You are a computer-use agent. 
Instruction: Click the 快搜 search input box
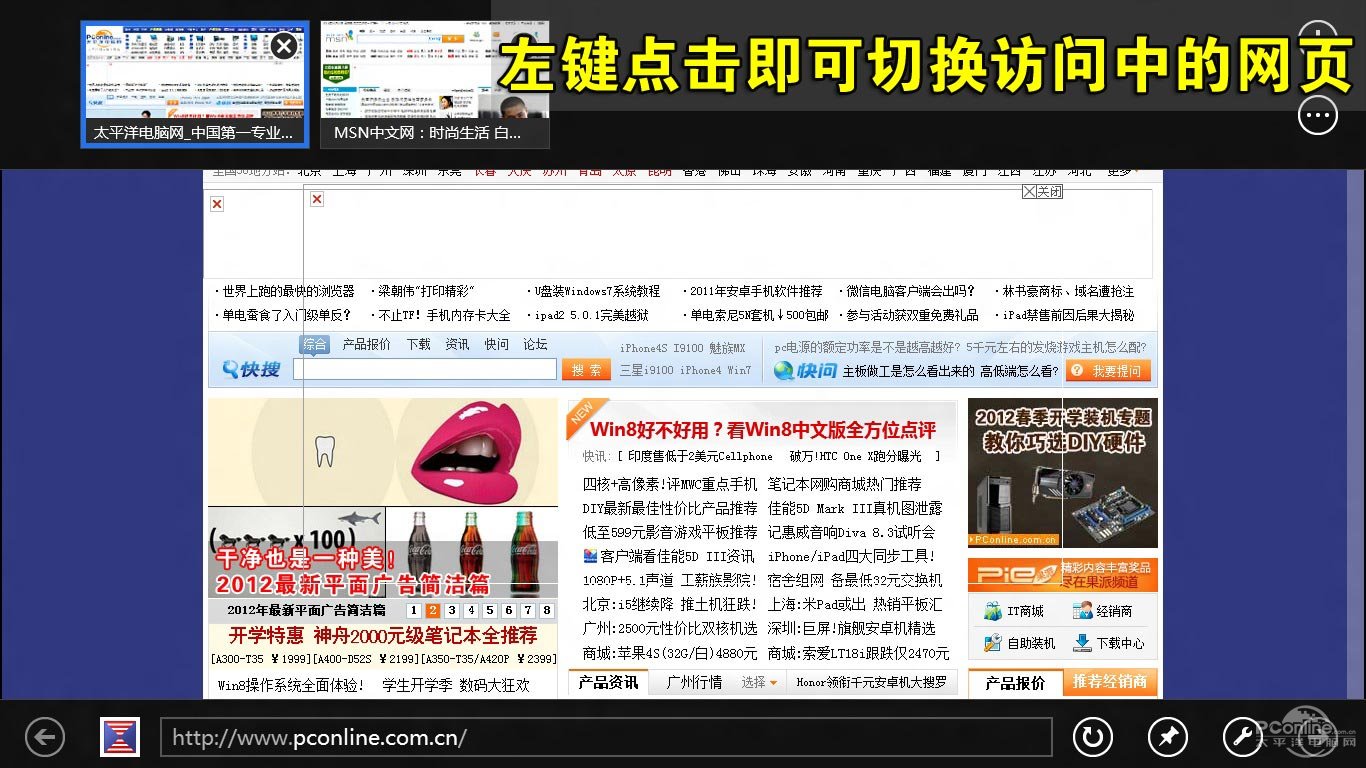(424, 369)
